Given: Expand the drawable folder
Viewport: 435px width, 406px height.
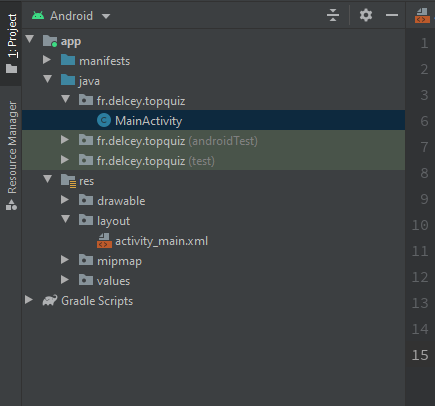Looking at the screenshot, I should (65, 200).
